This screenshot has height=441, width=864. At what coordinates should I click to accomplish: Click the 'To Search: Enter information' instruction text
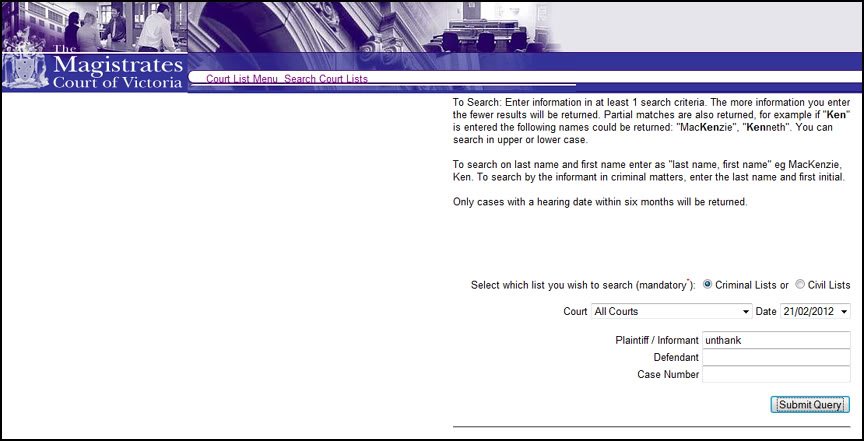coord(651,121)
